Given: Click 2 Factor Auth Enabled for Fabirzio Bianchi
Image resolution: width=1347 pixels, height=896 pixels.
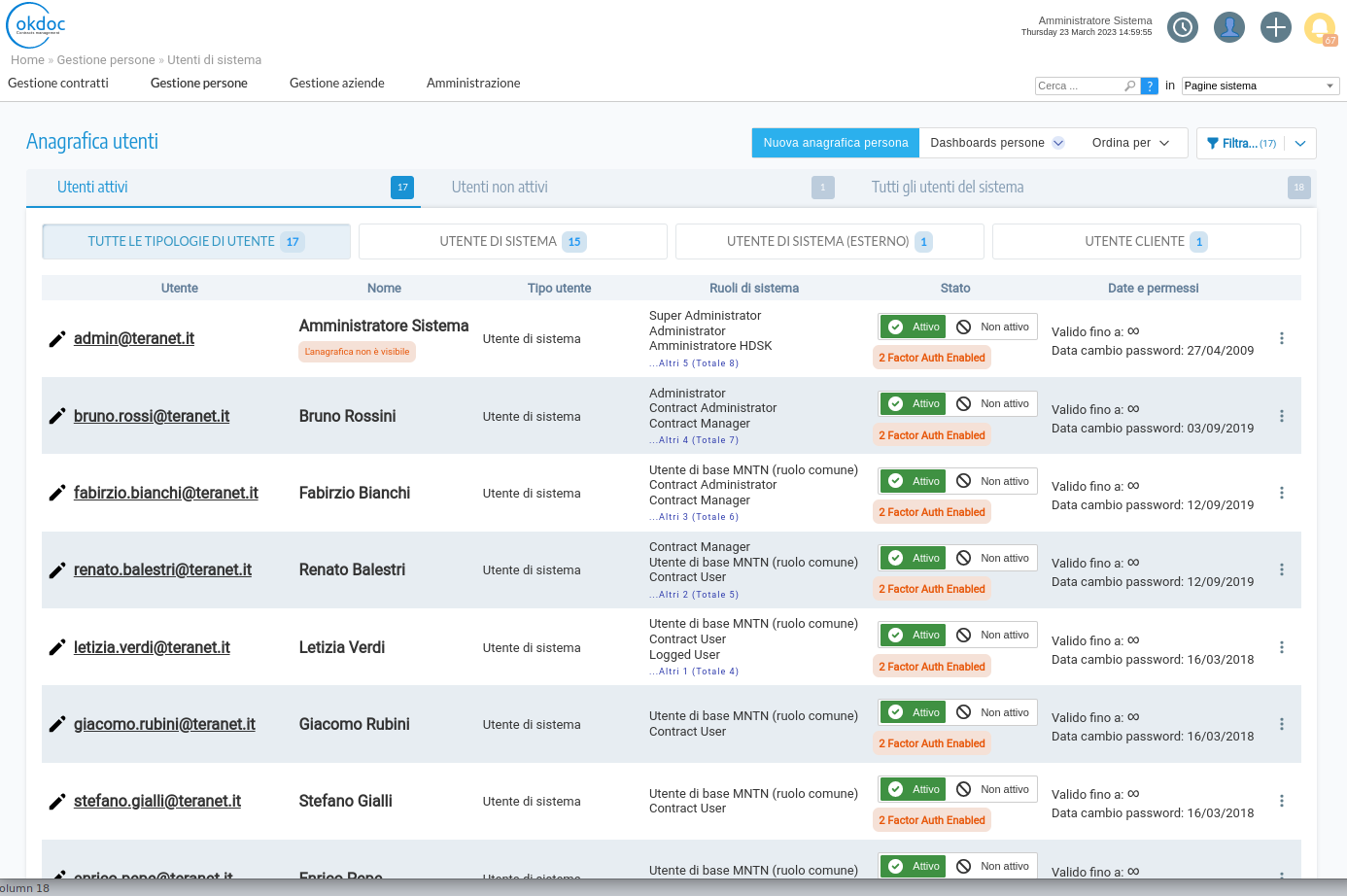Looking at the screenshot, I should (x=931, y=511).
